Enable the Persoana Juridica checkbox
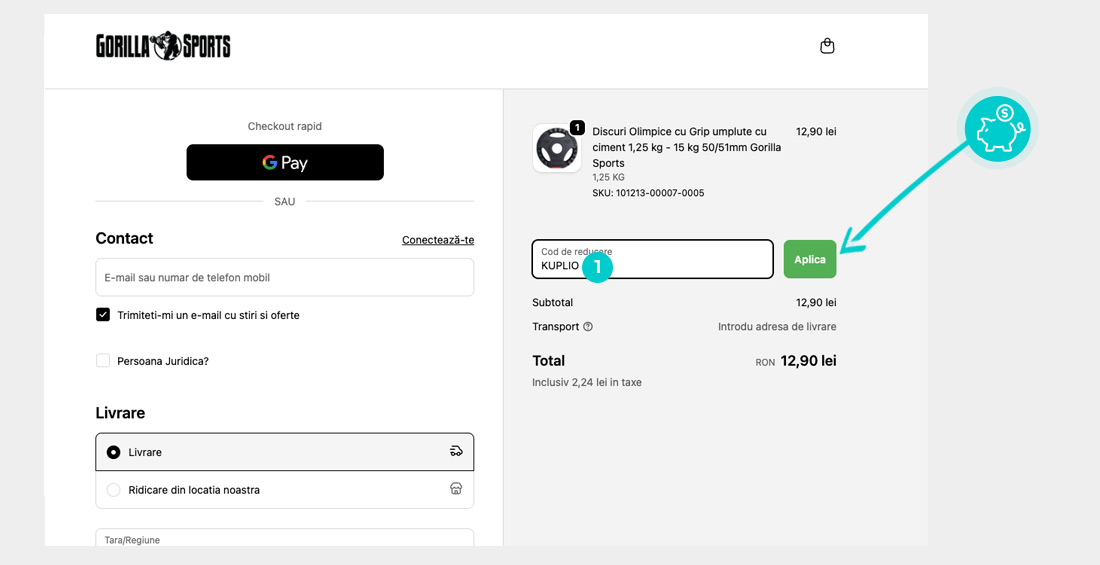The width and height of the screenshot is (1100, 565). click(x=103, y=361)
